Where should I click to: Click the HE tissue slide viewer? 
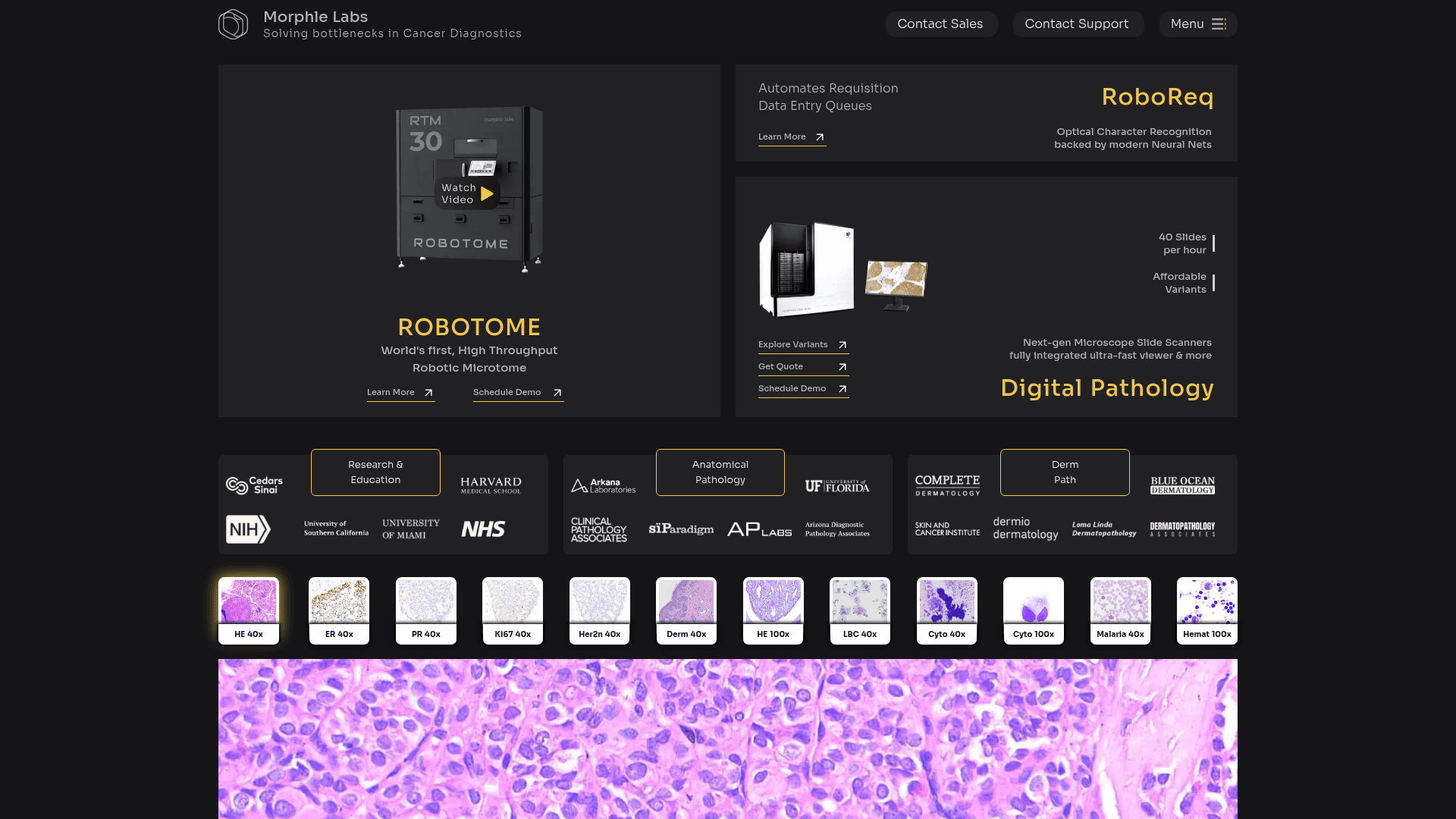pyautogui.click(x=728, y=739)
